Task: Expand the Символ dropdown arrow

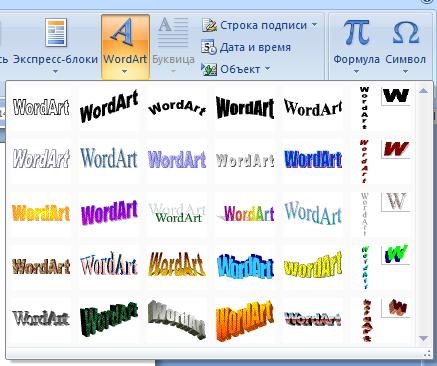Action: [x=405, y=71]
